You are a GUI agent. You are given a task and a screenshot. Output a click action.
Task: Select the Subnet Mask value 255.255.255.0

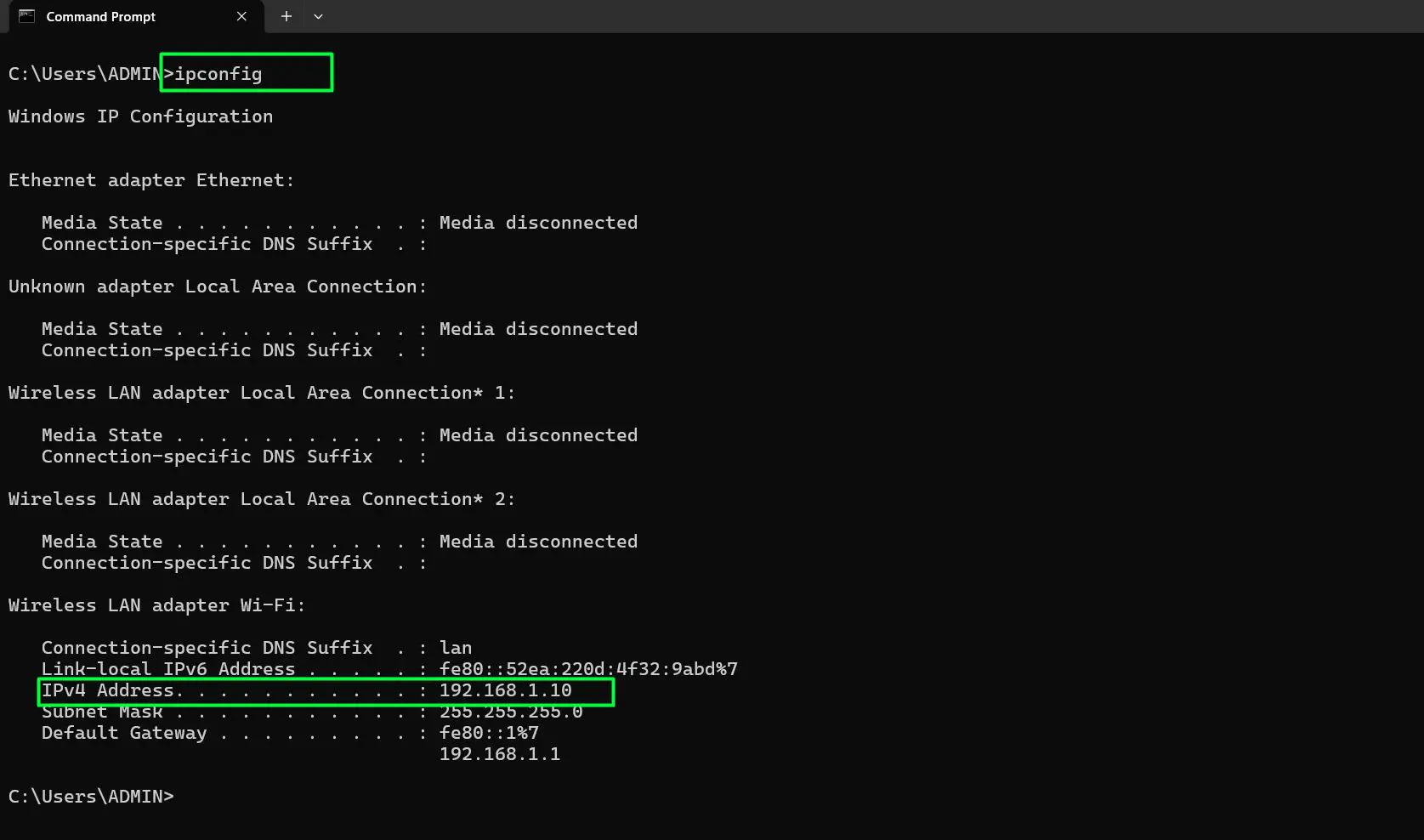pos(511,712)
